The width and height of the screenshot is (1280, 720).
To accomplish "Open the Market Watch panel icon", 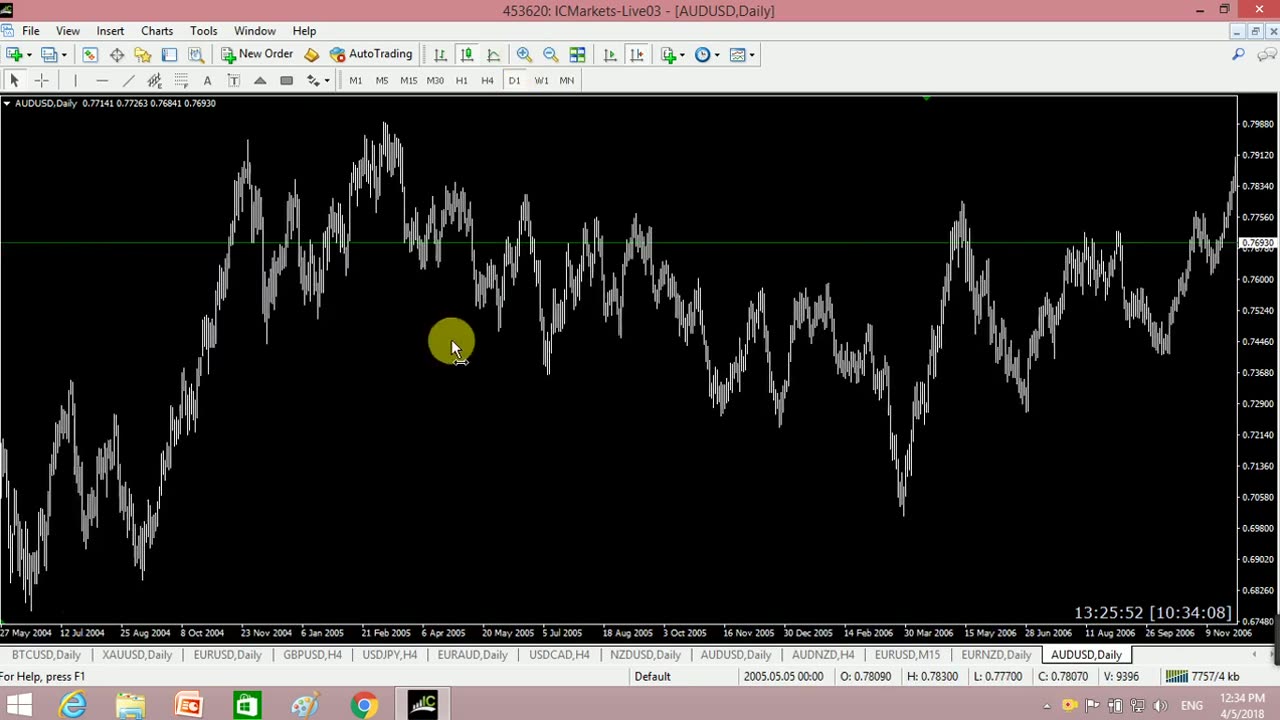I will 90,55.
